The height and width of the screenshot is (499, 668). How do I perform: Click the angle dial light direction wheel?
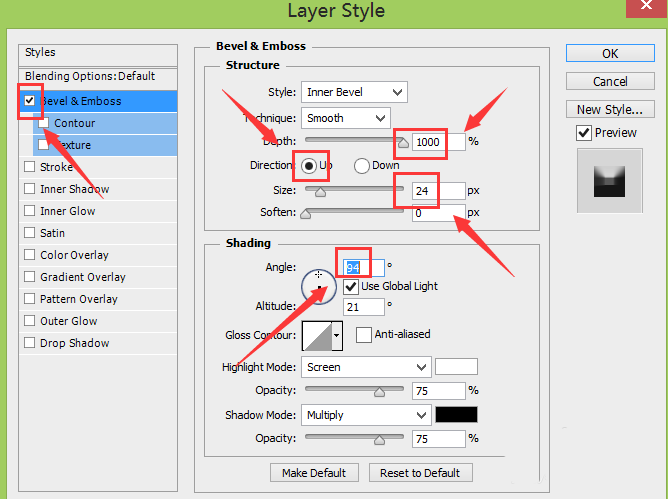click(319, 286)
